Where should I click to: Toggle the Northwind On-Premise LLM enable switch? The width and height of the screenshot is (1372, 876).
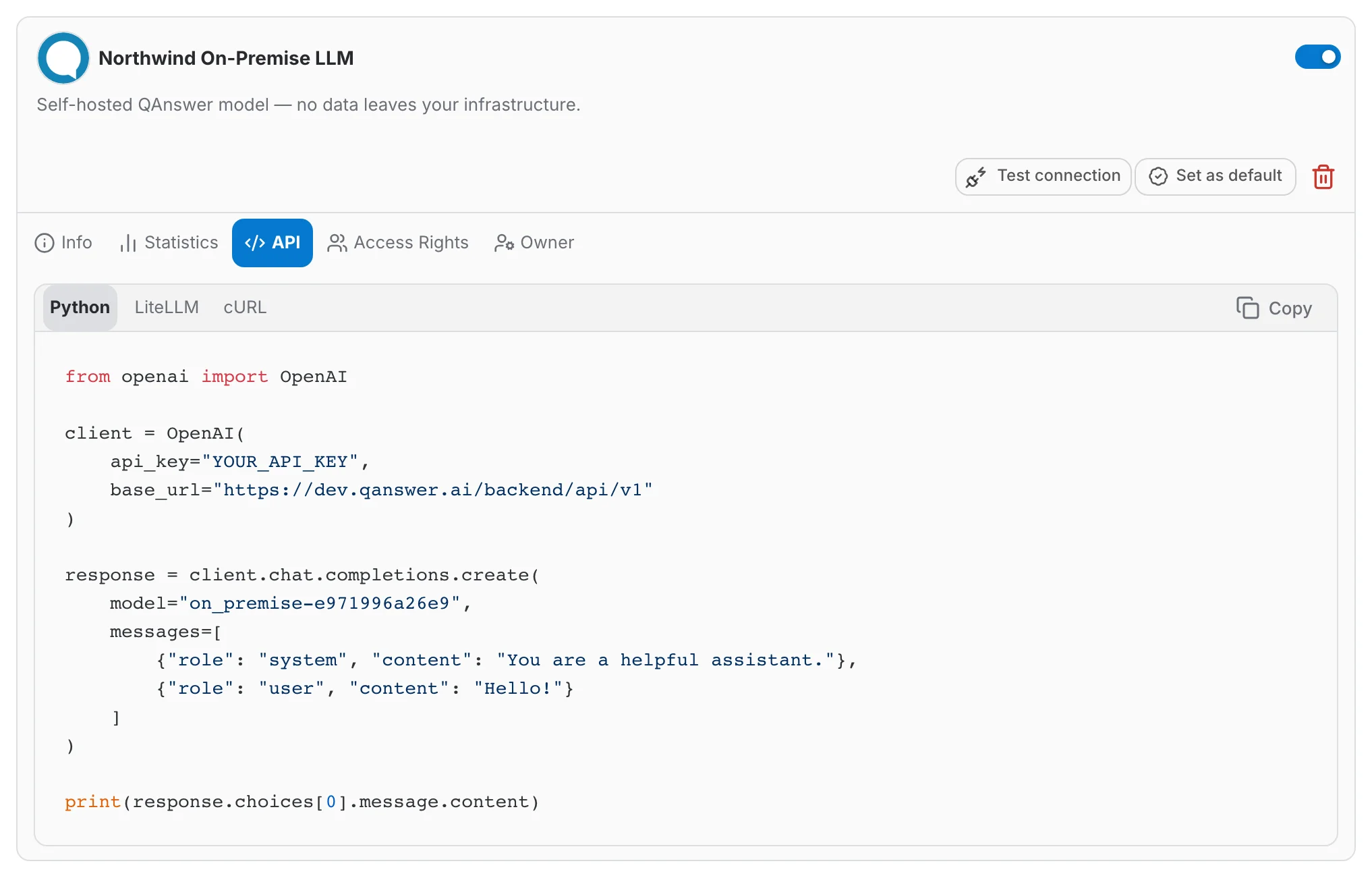1317,57
